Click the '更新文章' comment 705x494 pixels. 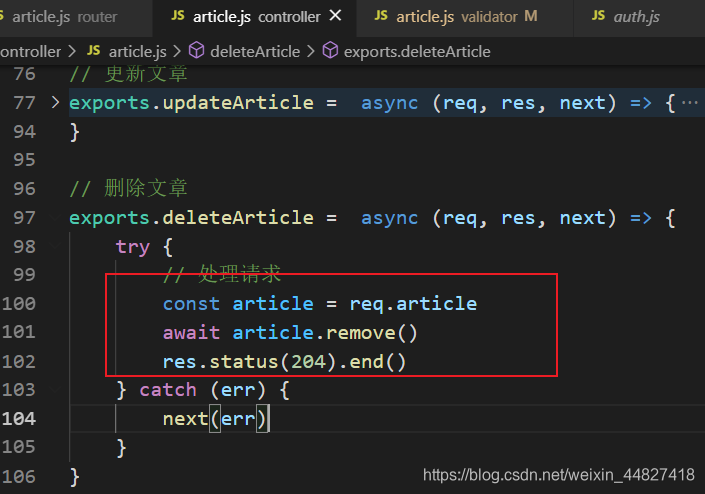pyautogui.click(x=146, y=74)
